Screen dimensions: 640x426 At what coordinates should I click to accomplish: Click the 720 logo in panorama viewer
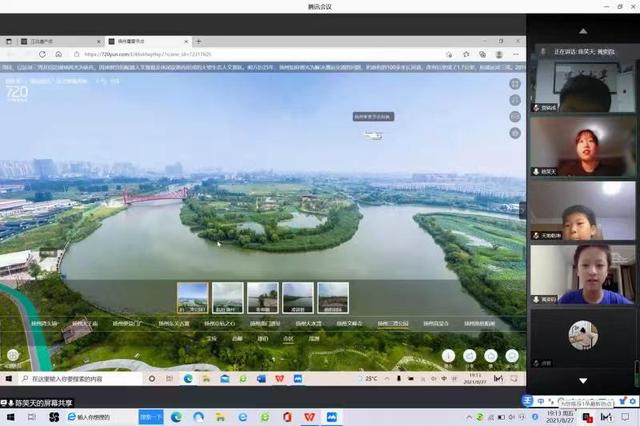click(x=17, y=93)
